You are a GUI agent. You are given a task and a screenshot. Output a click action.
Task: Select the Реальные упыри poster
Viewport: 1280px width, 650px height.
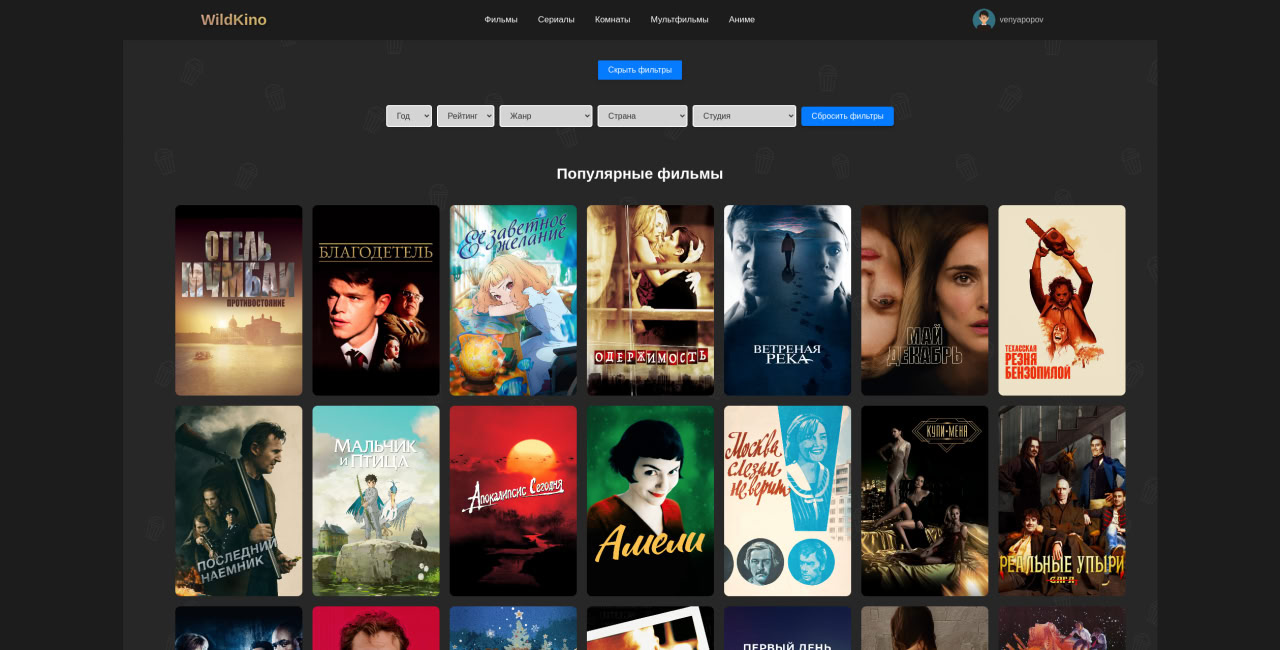[1062, 501]
